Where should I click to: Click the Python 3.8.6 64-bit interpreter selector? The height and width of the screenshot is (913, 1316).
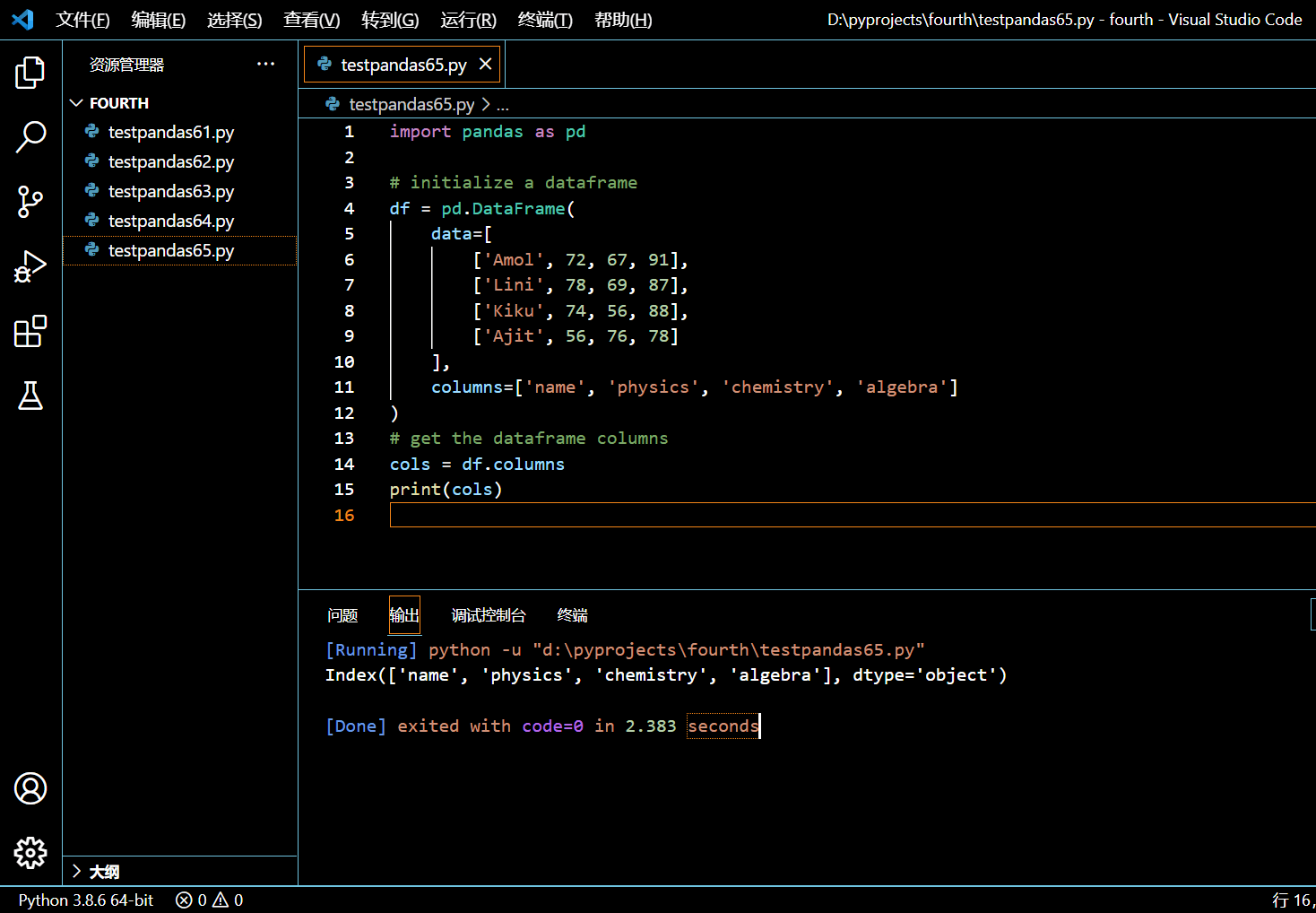point(86,900)
